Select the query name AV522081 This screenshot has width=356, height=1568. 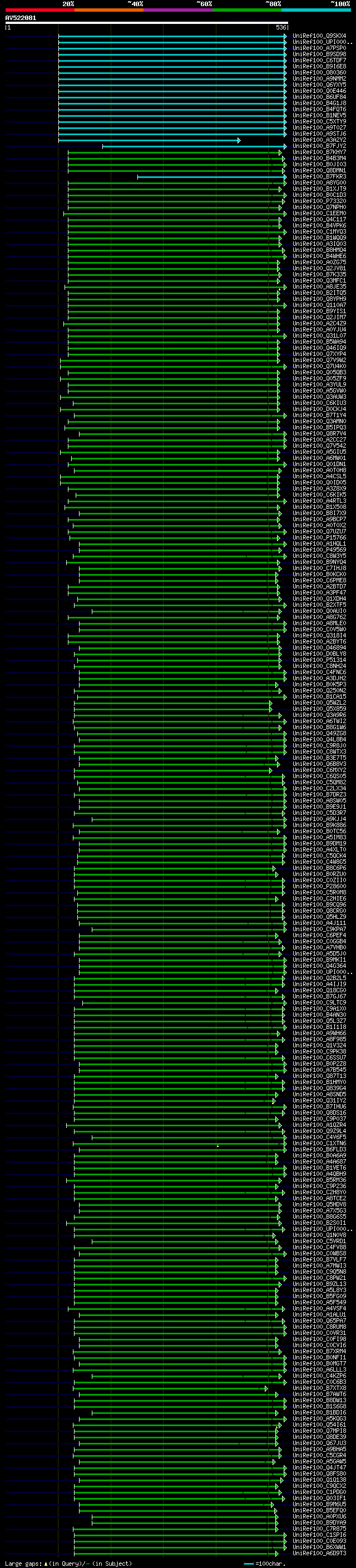(21, 18)
